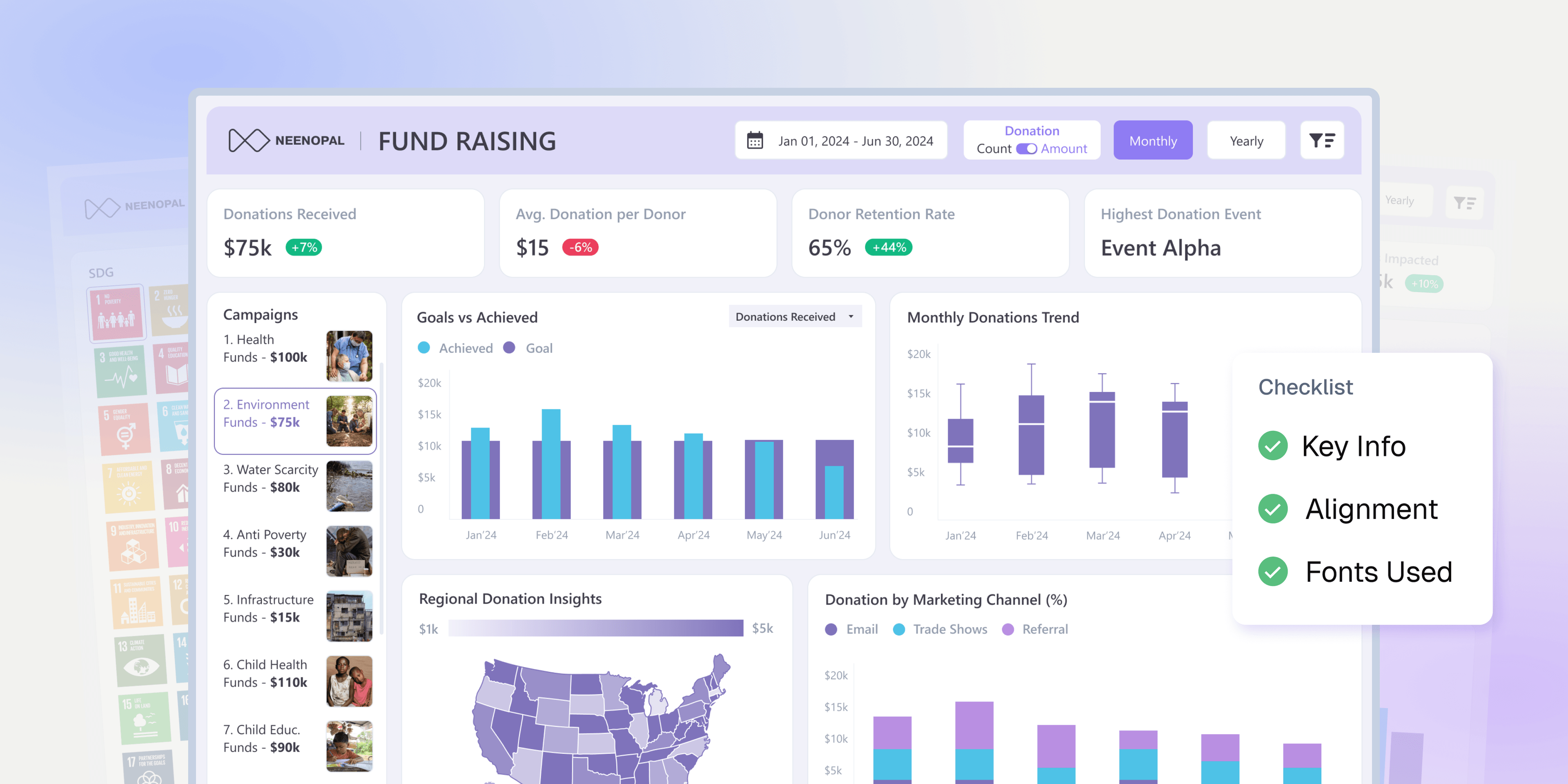Select the Environment Funds $75k campaign

point(295,421)
